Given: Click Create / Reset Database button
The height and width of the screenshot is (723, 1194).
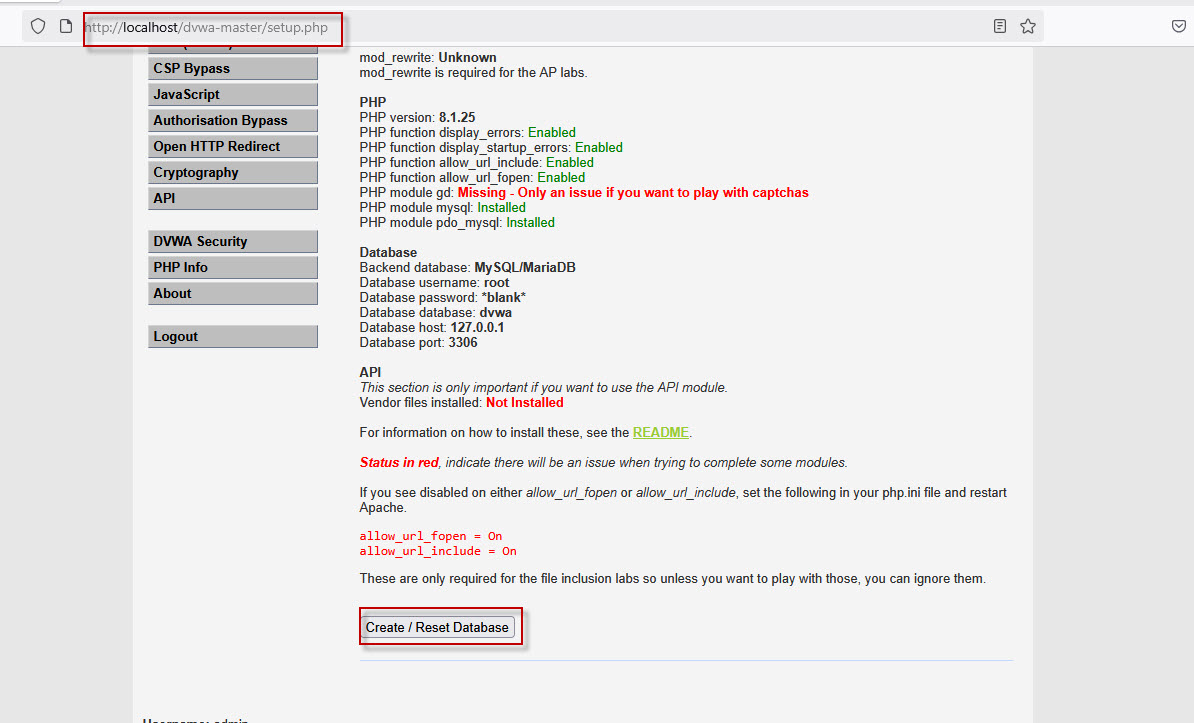Looking at the screenshot, I should point(437,627).
